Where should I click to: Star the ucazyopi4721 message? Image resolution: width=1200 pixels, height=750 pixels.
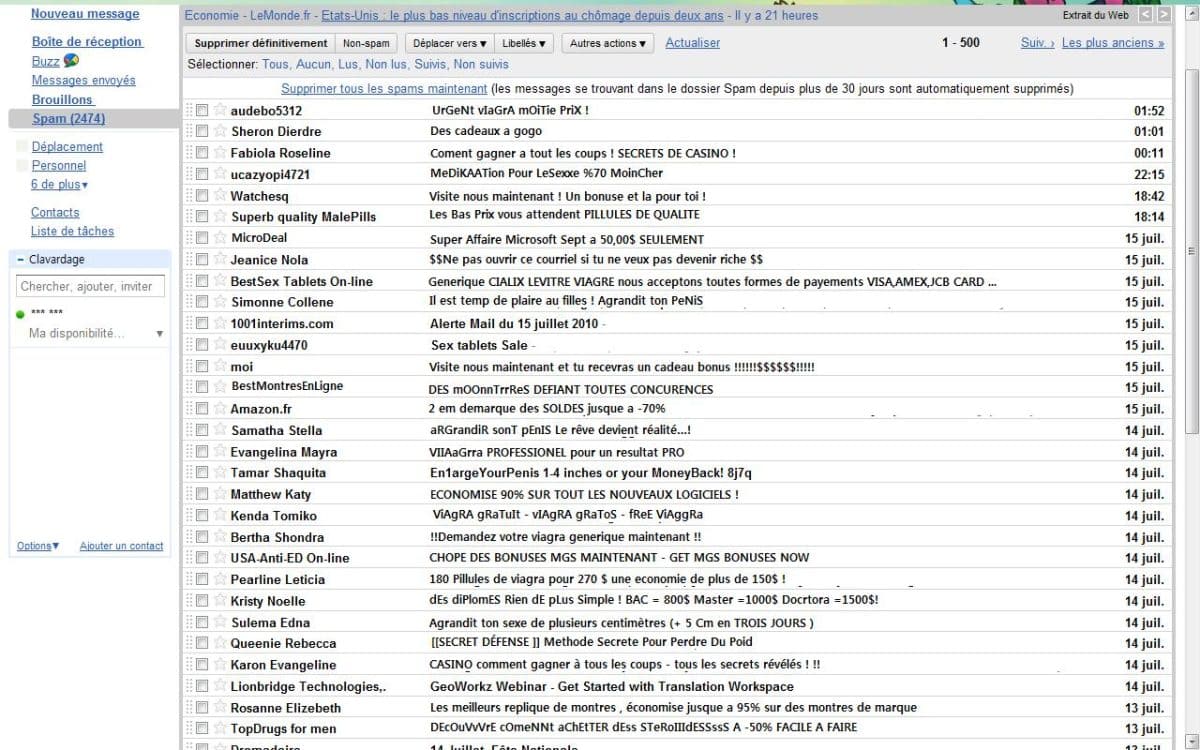tap(220, 174)
